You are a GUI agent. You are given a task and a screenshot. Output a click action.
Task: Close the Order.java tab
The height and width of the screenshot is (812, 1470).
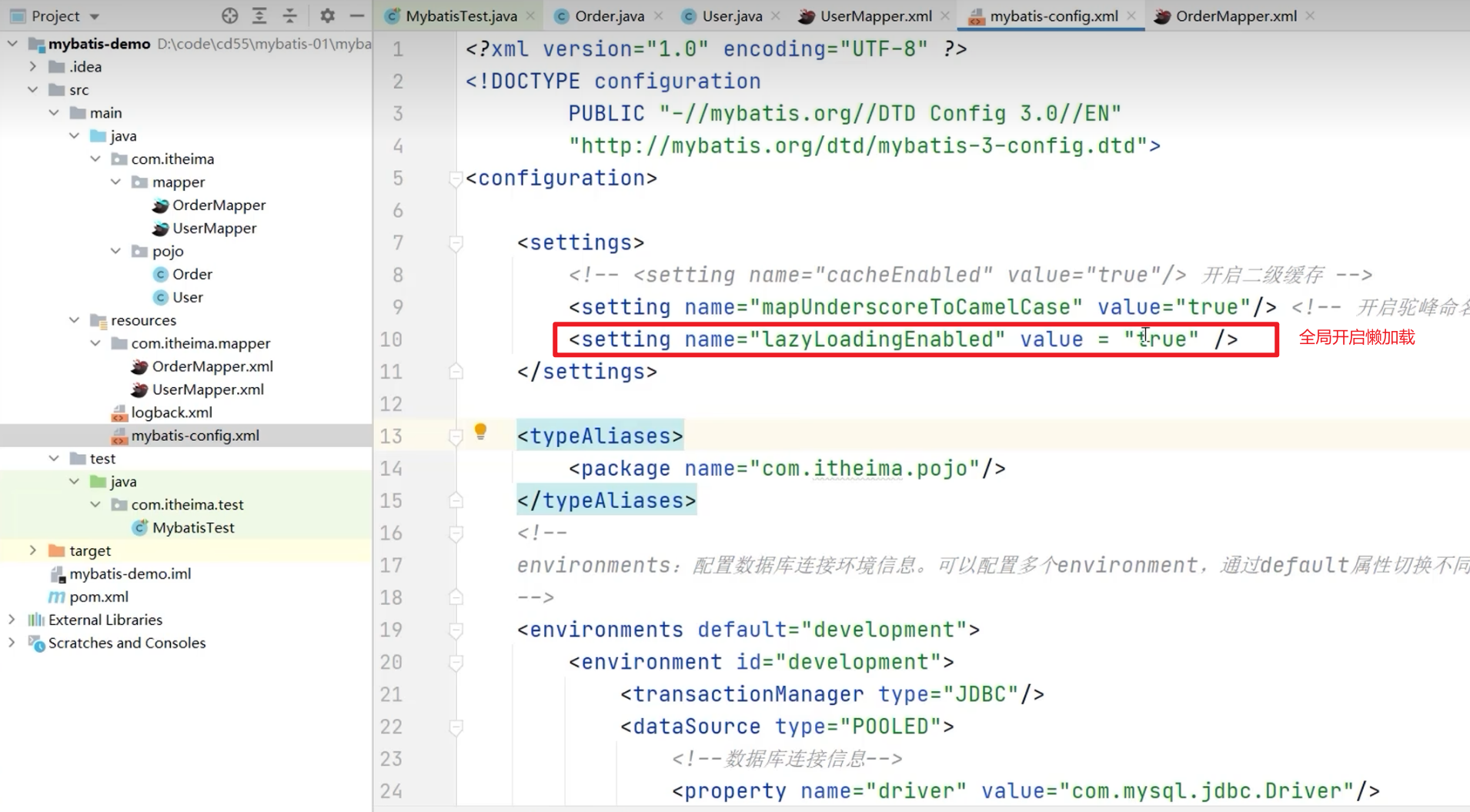(x=658, y=16)
